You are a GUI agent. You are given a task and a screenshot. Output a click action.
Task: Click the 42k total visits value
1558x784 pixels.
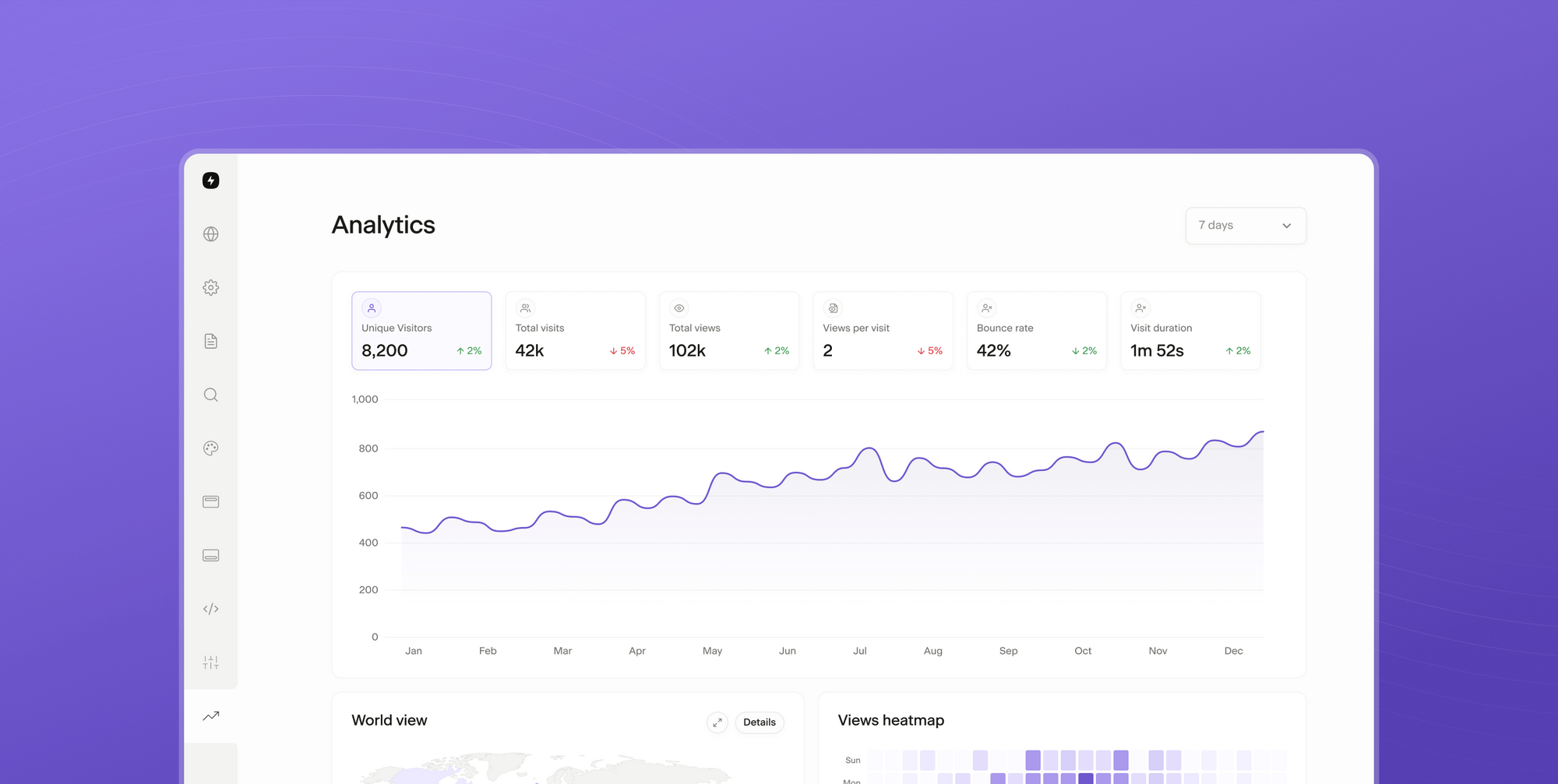pyautogui.click(x=530, y=350)
